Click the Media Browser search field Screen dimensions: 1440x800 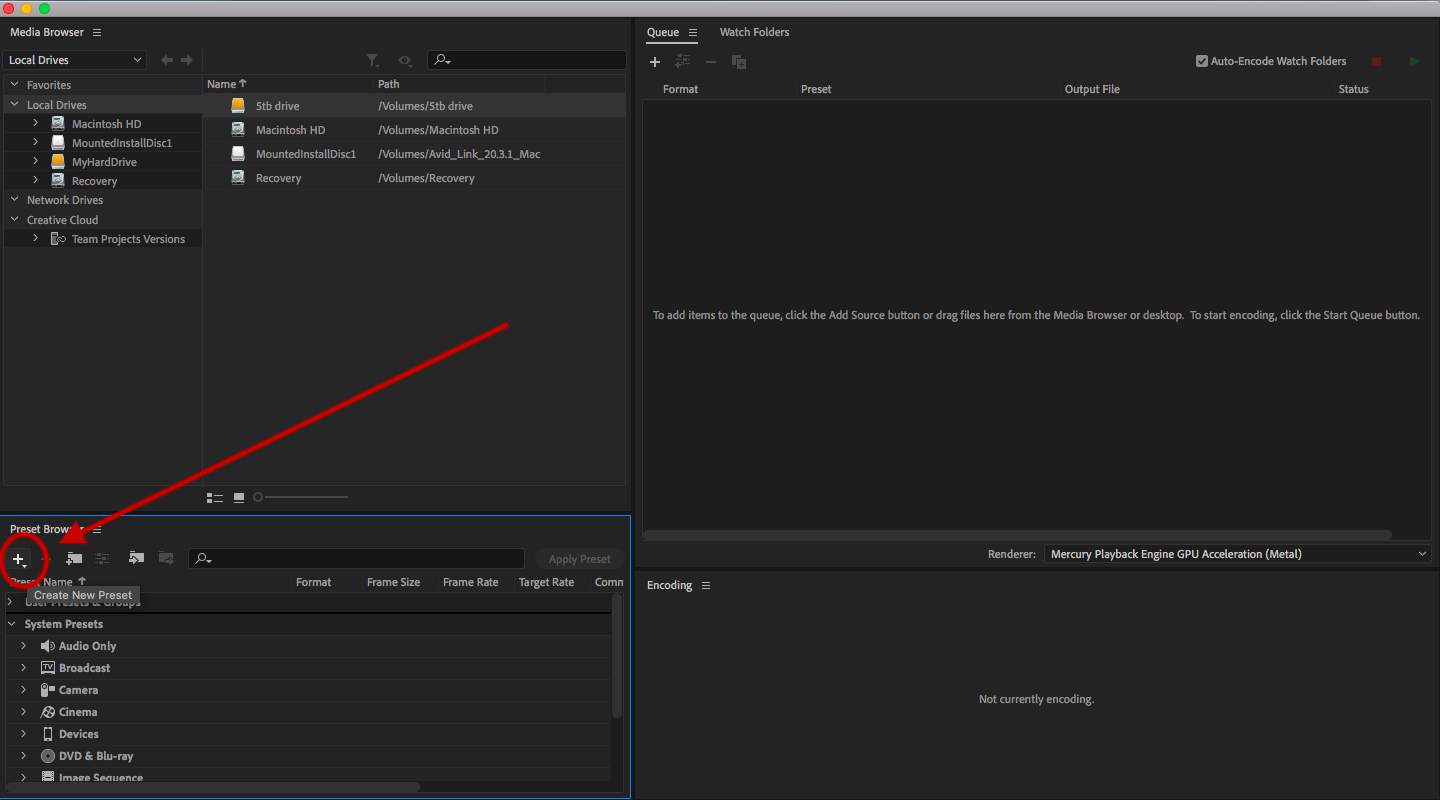527,60
